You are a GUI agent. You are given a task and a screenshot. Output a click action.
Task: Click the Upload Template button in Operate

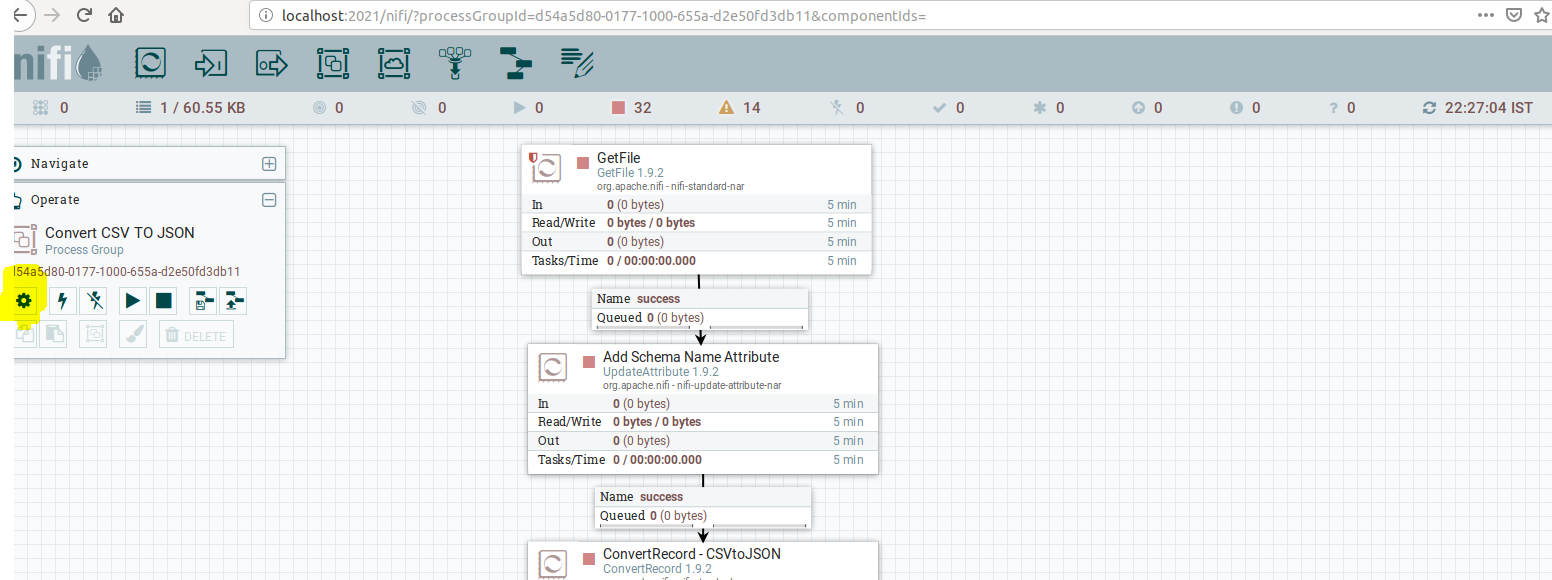point(233,300)
